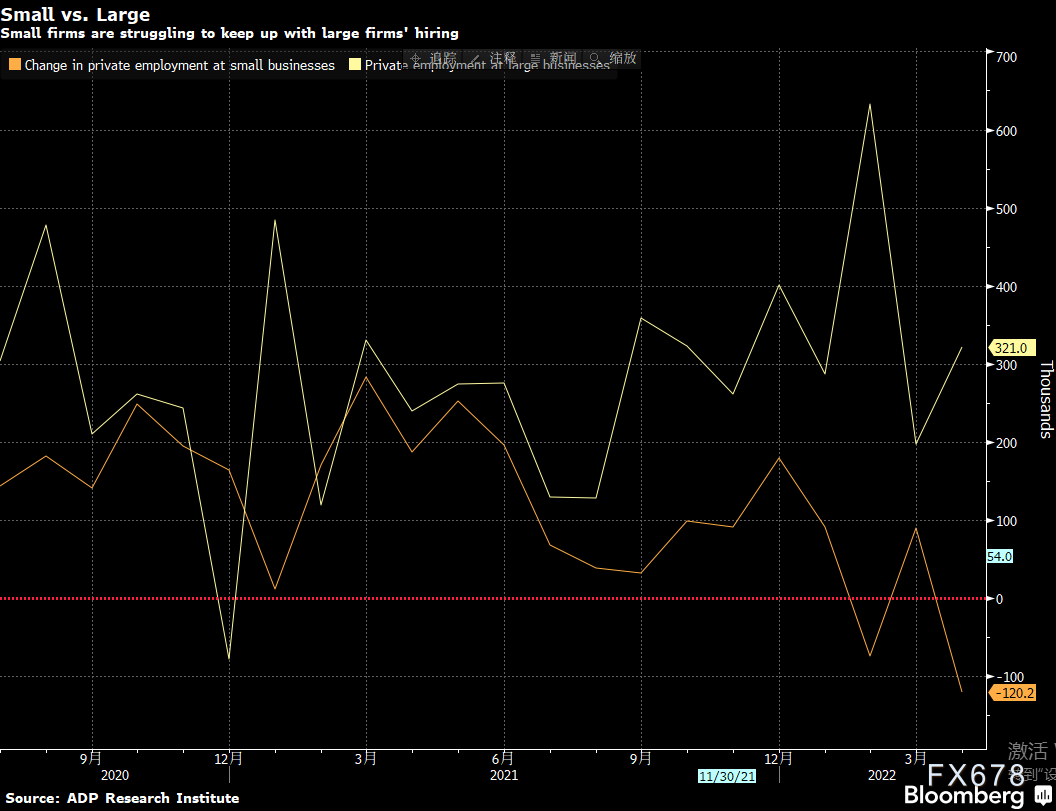Click the 54.0 light blue value tag
The height and width of the screenshot is (811, 1056).
click(x=999, y=556)
